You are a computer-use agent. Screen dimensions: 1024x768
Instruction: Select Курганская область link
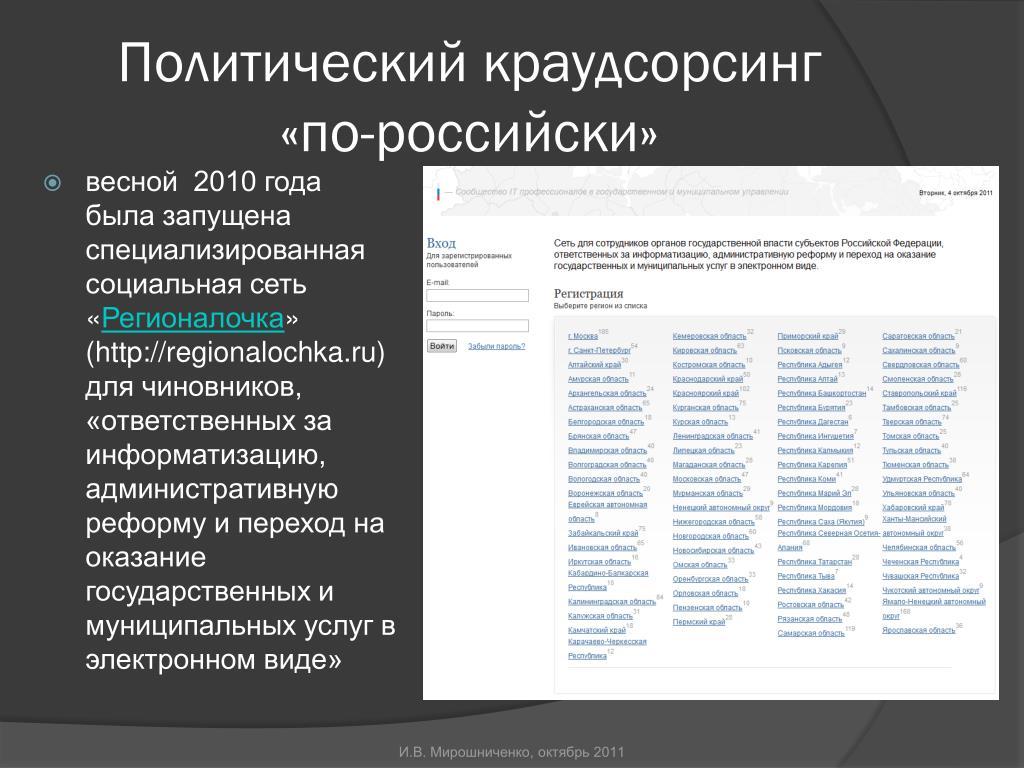tap(705, 408)
